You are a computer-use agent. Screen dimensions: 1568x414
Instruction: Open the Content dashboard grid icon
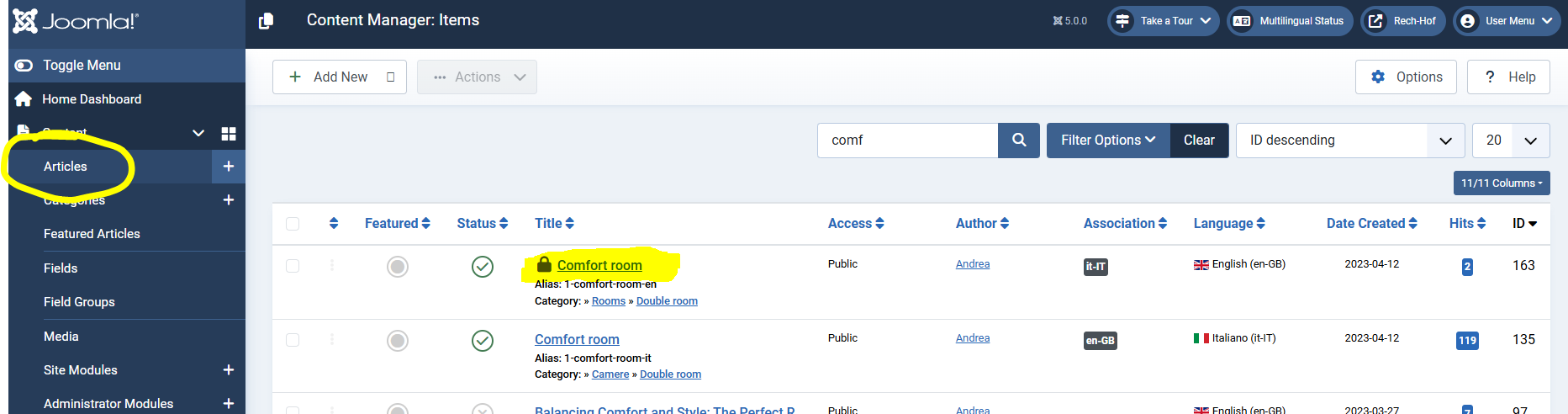228,134
